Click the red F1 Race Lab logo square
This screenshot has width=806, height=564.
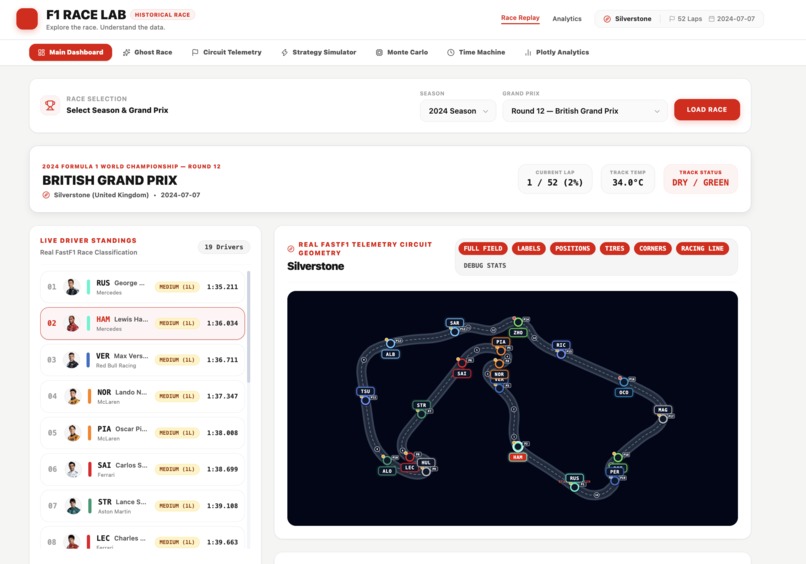(x=27, y=19)
